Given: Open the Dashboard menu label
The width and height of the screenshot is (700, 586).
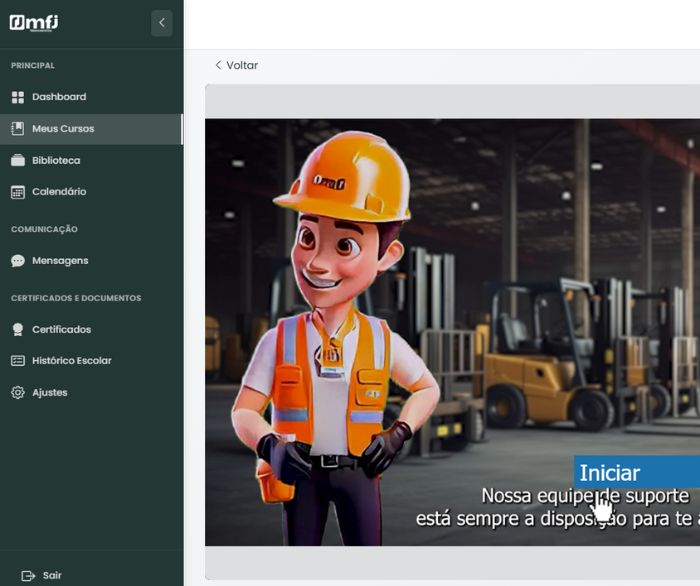Looking at the screenshot, I should (59, 97).
